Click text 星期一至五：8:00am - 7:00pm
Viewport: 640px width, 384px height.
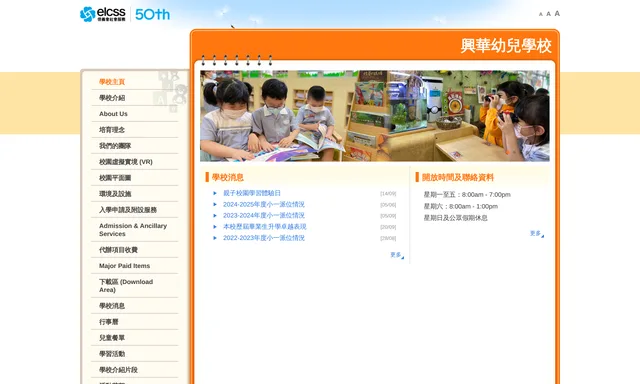point(467,195)
